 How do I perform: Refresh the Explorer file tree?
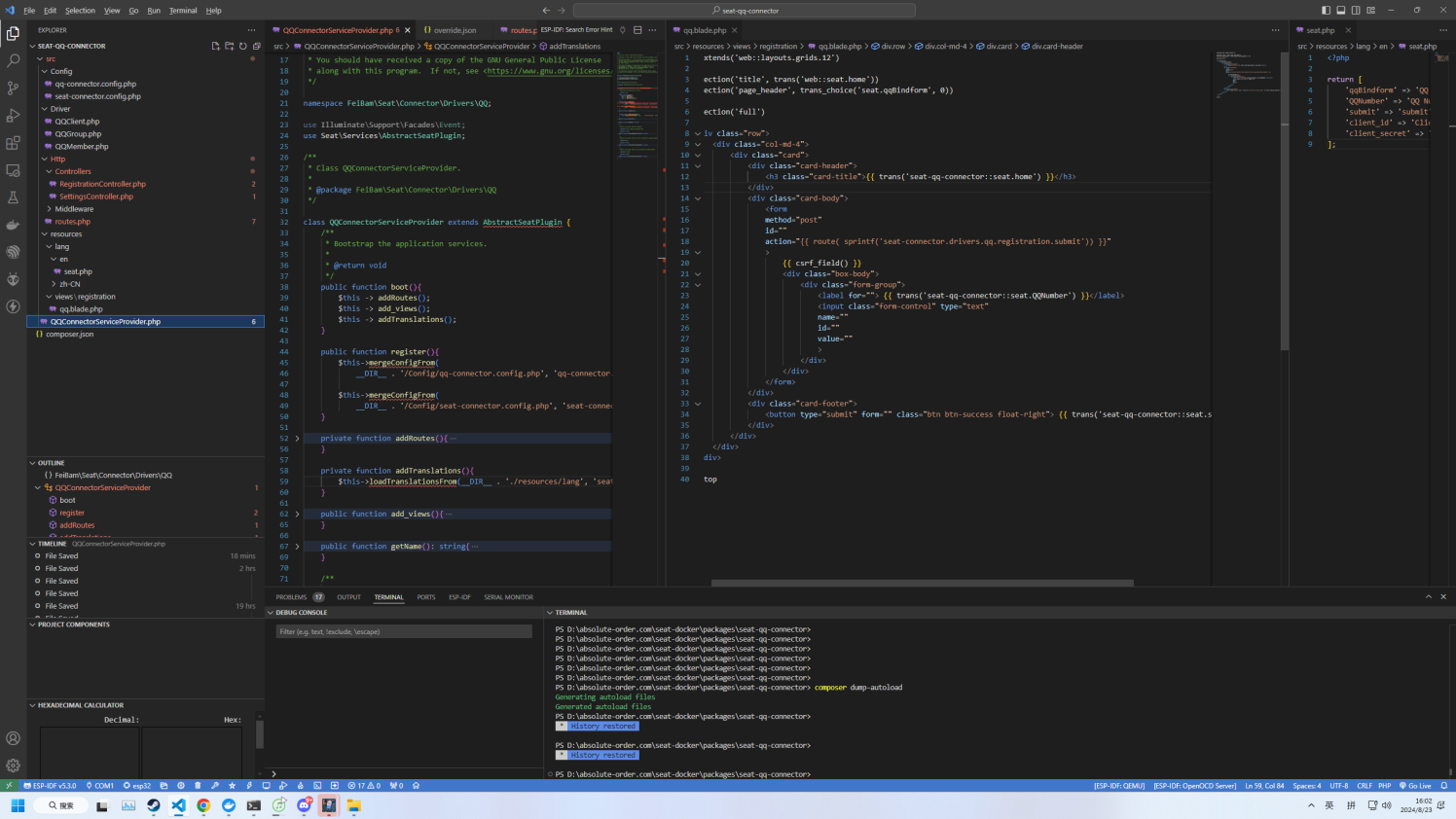click(243, 46)
